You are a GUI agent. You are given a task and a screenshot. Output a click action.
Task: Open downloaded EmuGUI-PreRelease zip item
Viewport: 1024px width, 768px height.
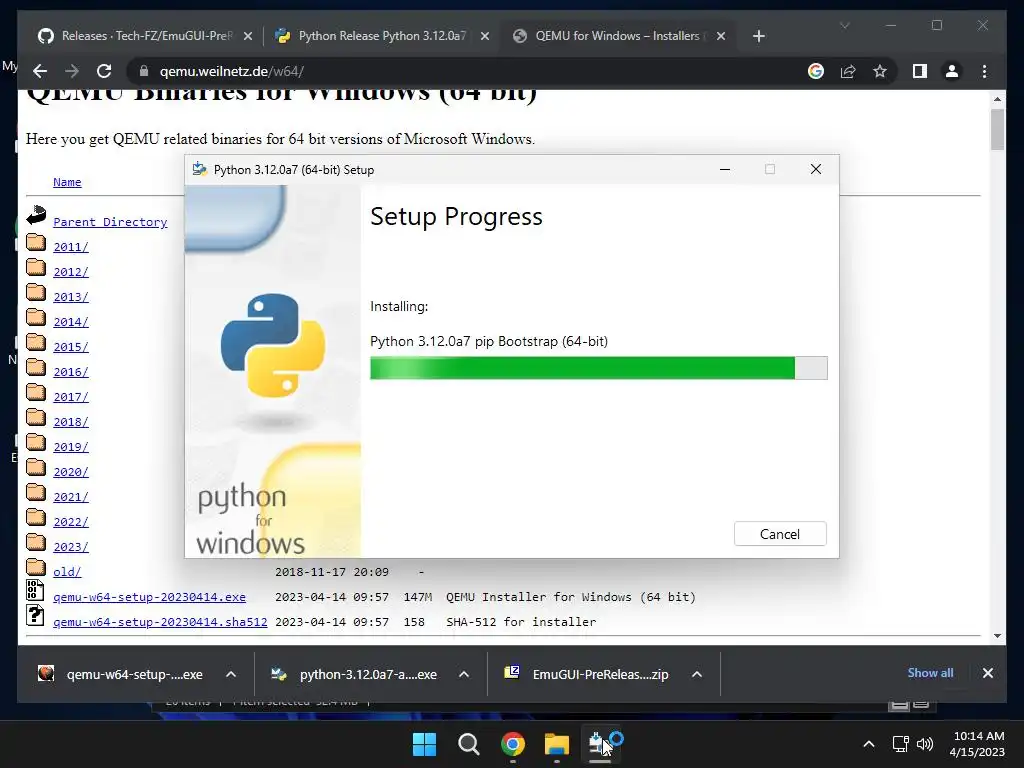point(588,674)
